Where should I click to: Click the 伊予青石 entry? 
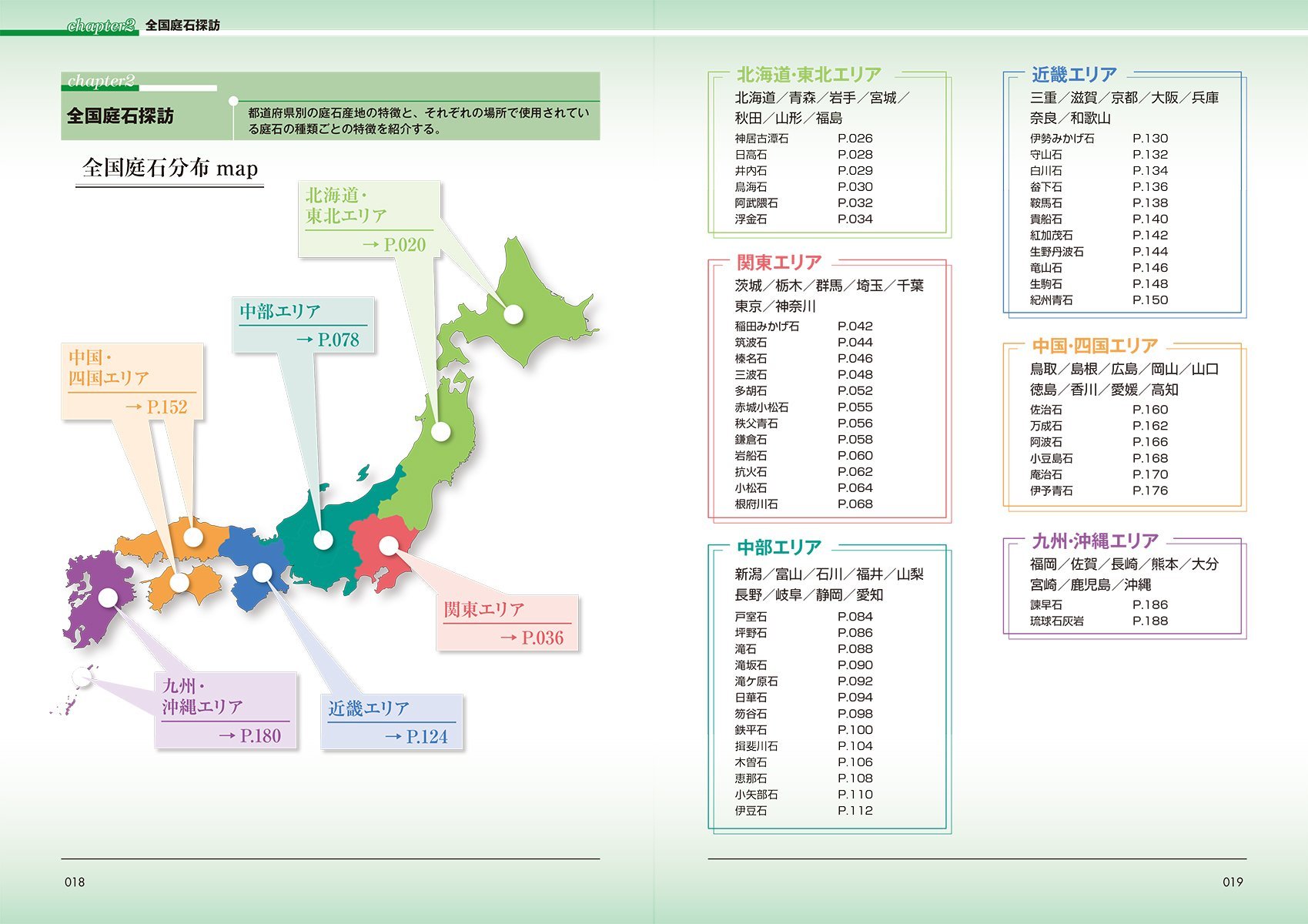click(x=1099, y=490)
